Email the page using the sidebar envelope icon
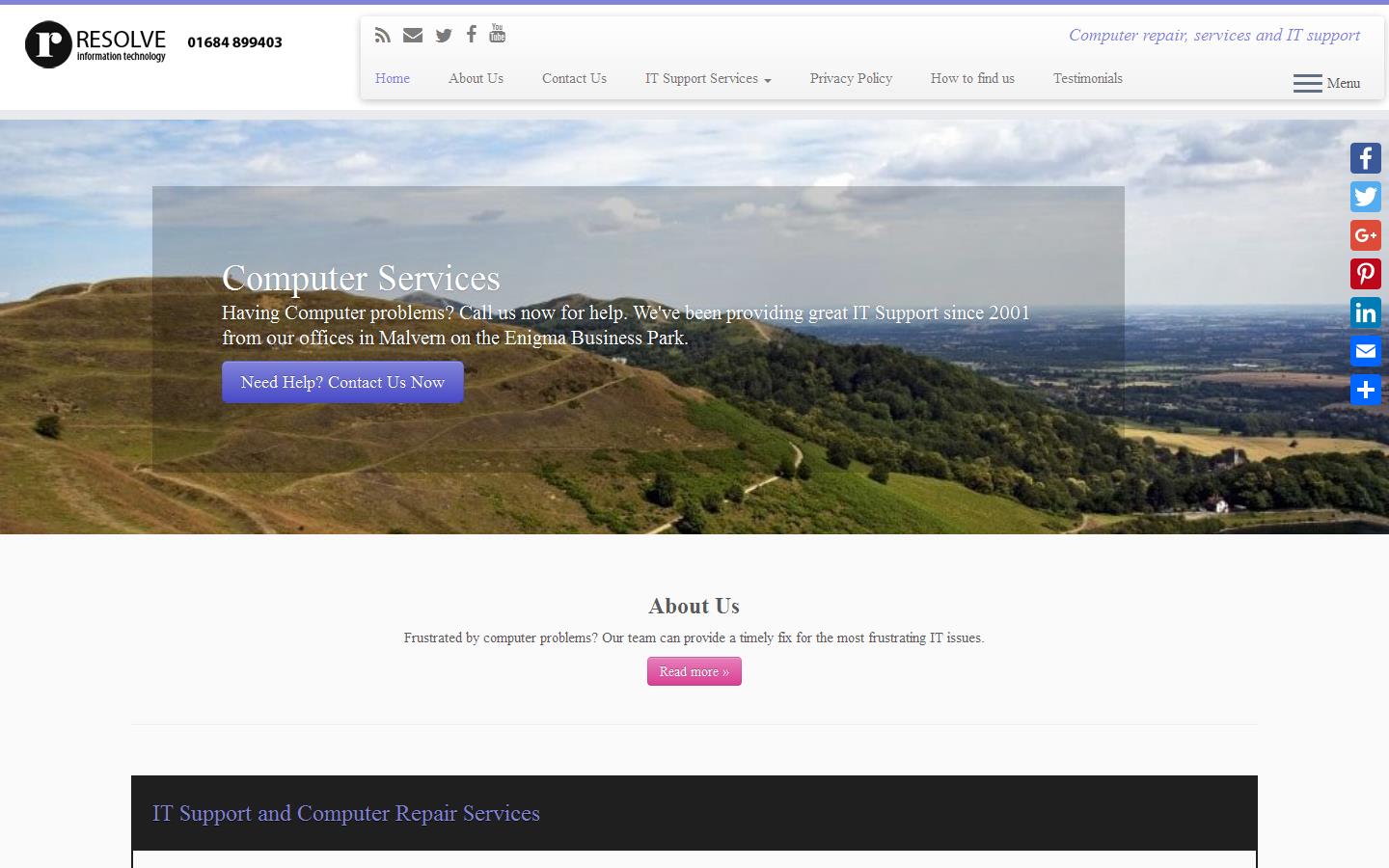Screen dimensions: 1389x868 [1365, 350]
